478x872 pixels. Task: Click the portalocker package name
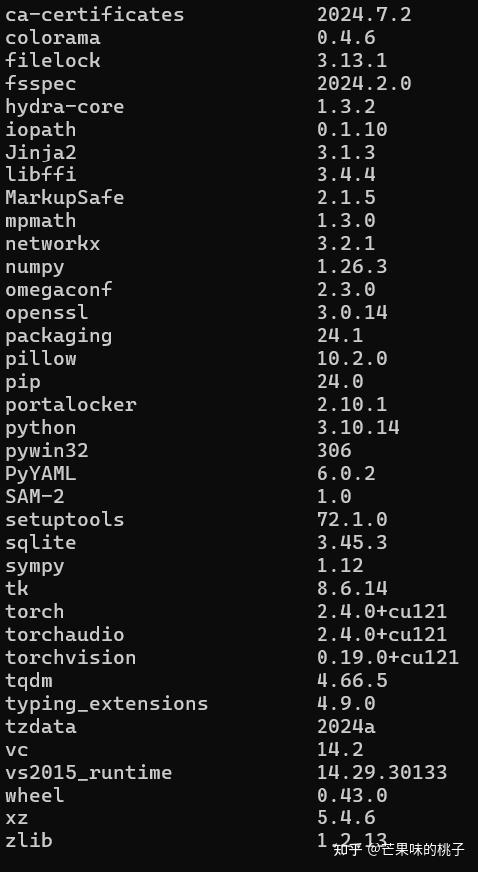tap(71, 404)
